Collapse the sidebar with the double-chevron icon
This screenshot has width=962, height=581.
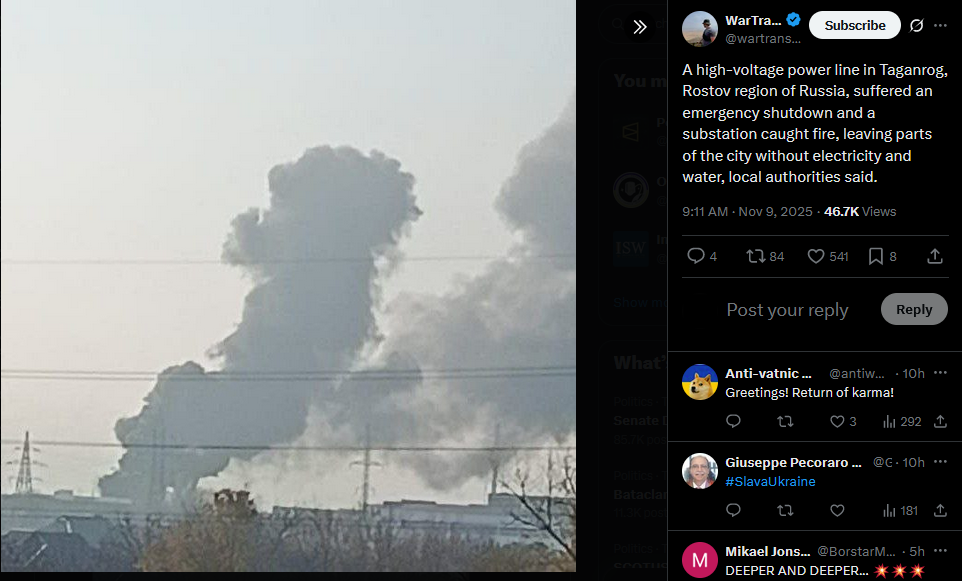click(640, 26)
